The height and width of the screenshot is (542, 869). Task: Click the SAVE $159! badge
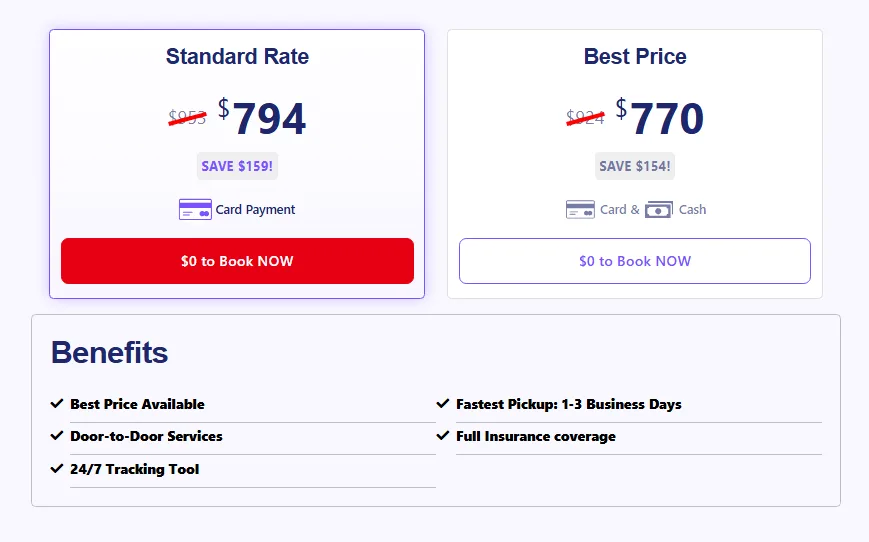pos(237,166)
